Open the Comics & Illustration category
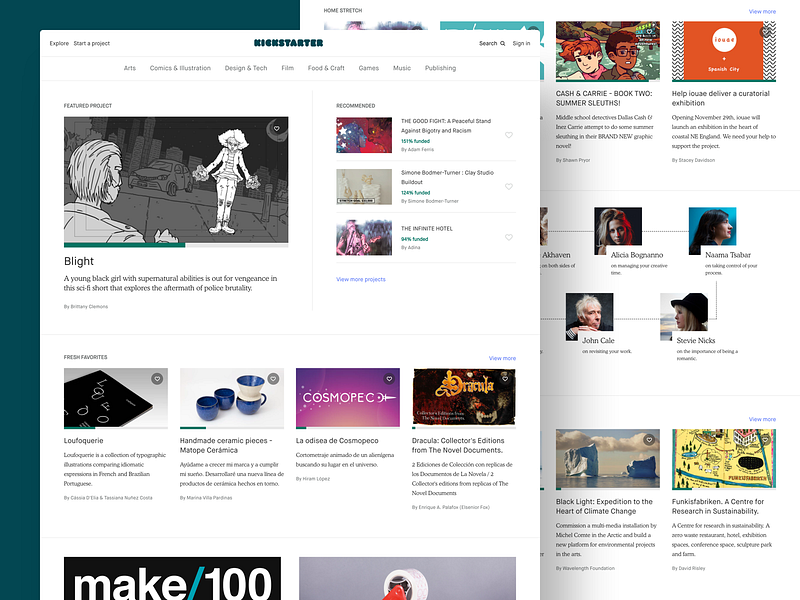This screenshot has height=600, width=800. point(180,68)
